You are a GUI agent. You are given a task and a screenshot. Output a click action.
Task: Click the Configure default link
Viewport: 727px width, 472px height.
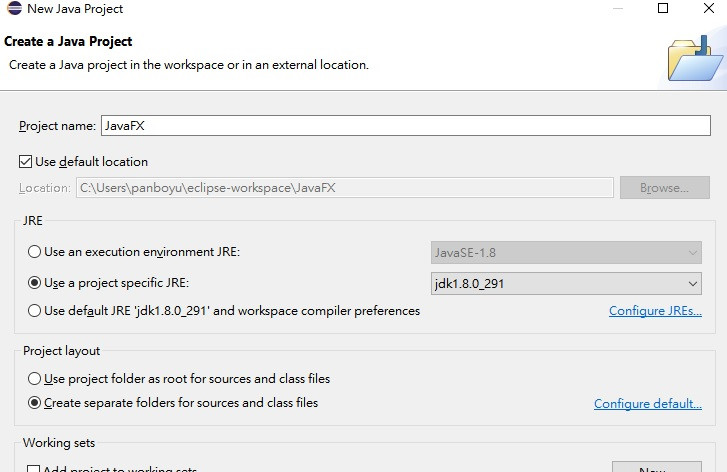point(647,404)
